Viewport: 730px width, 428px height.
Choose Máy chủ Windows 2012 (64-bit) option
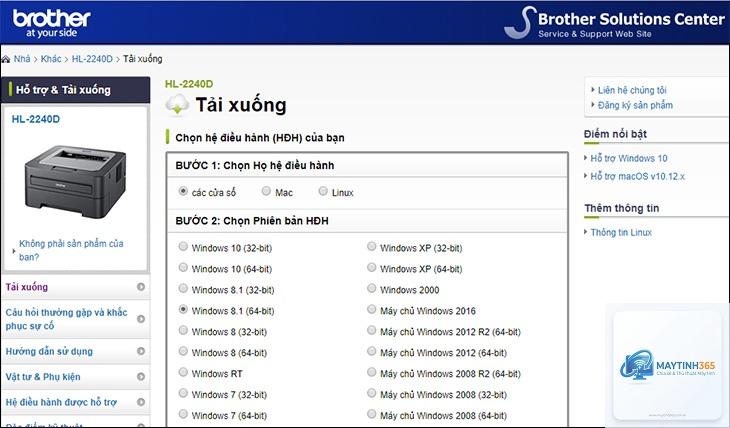(x=371, y=351)
